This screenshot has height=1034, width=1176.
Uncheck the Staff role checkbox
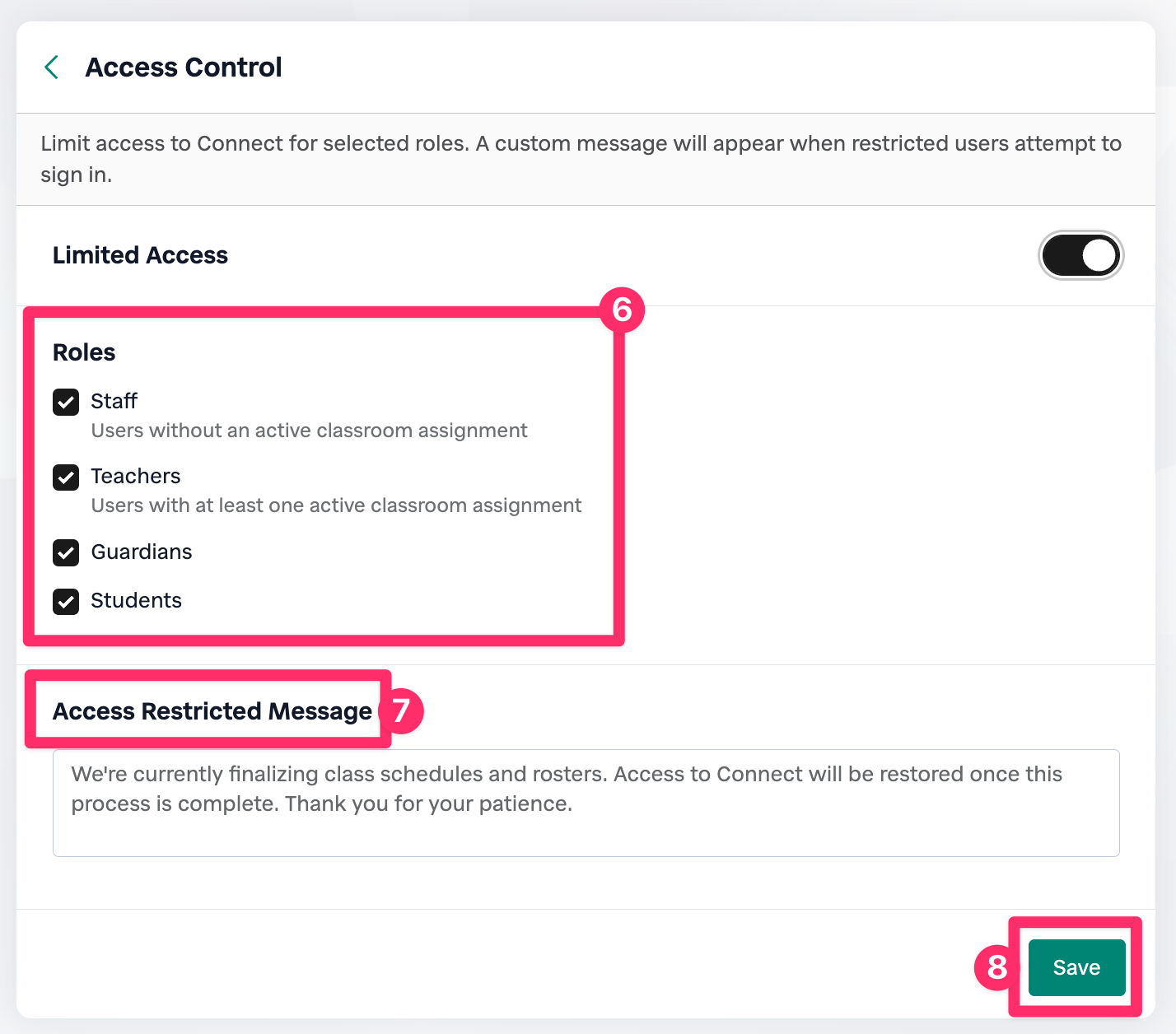(66, 402)
